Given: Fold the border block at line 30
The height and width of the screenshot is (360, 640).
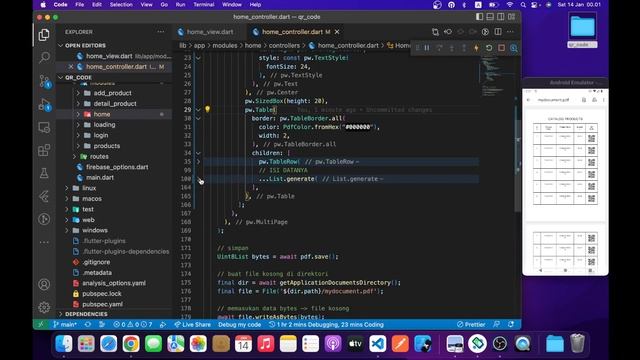Looking at the screenshot, I should [x=198, y=118].
